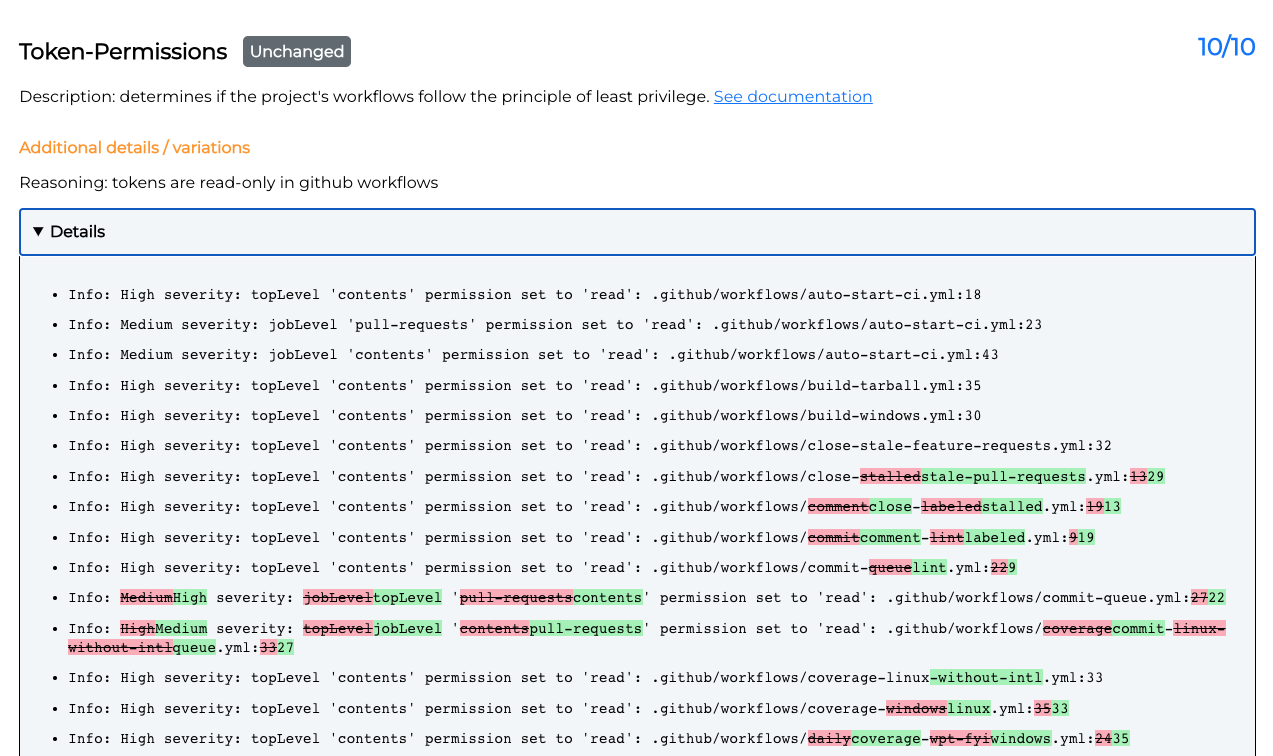Viewport: 1273px width, 756px height.
Task: Click the description text about least privilege
Action: [364, 97]
